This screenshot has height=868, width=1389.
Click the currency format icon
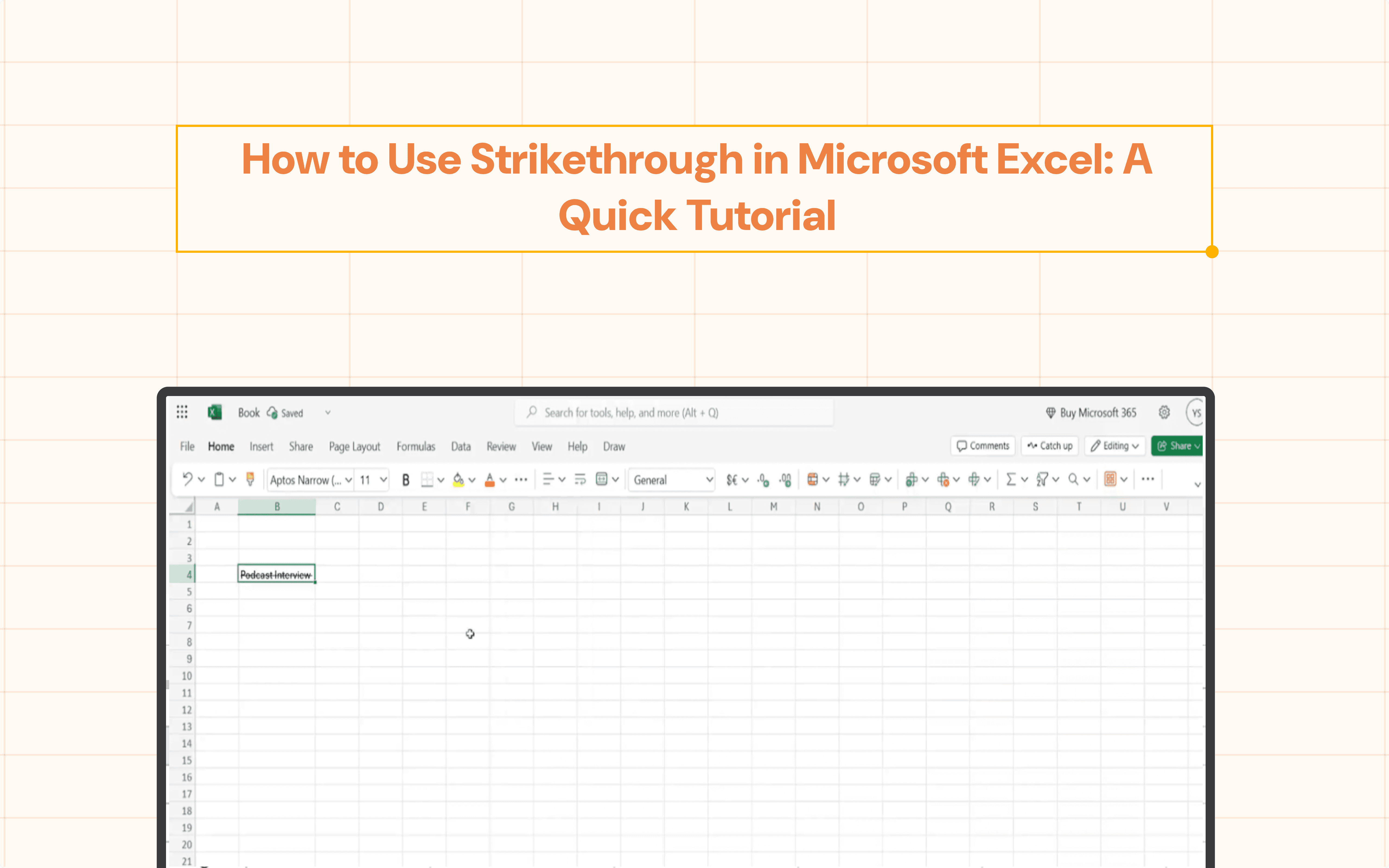[x=732, y=479]
